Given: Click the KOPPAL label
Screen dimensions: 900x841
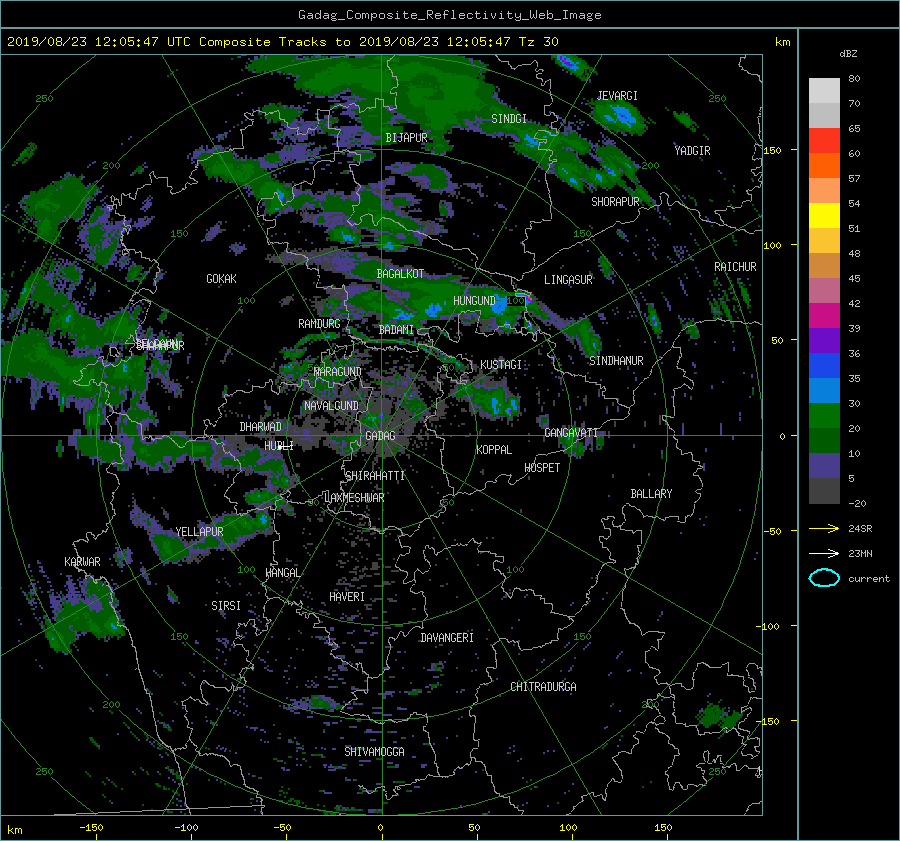Looking at the screenshot, I should (x=494, y=450).
